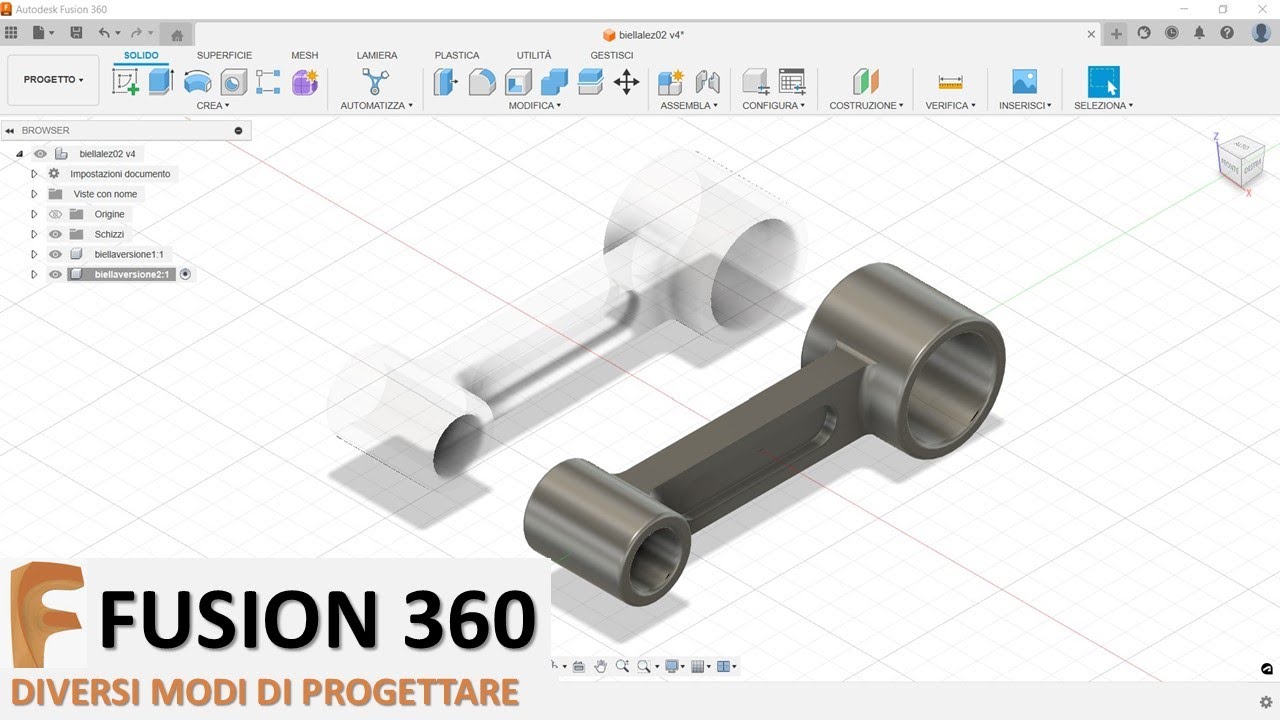This screenshot has width=1280, height=720.
Task: Click the Select tool icon
Action: tap(1103, 82)
